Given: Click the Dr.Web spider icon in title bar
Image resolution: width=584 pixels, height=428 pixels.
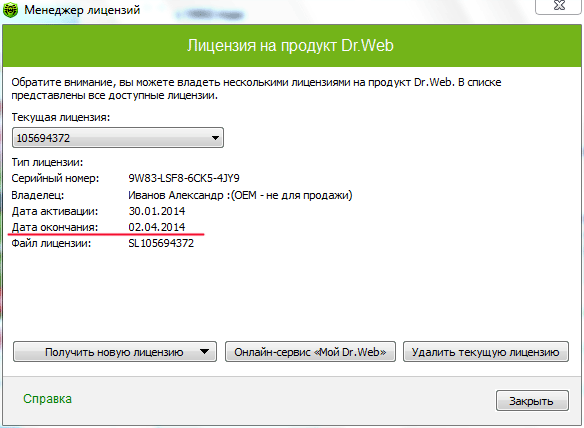Looking at the screenshot, I should click(10, 10).
